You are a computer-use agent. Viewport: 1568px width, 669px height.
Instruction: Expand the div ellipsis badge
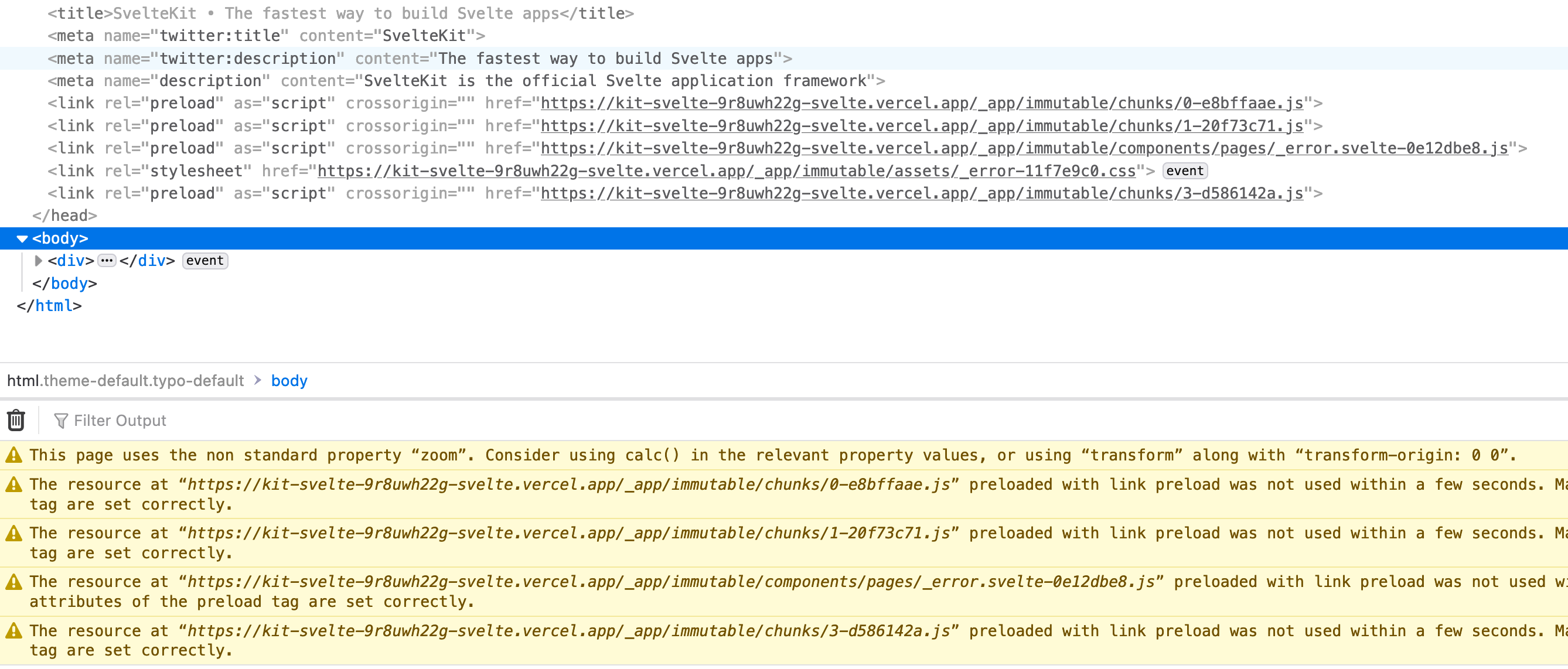click(x=107, y=261)
